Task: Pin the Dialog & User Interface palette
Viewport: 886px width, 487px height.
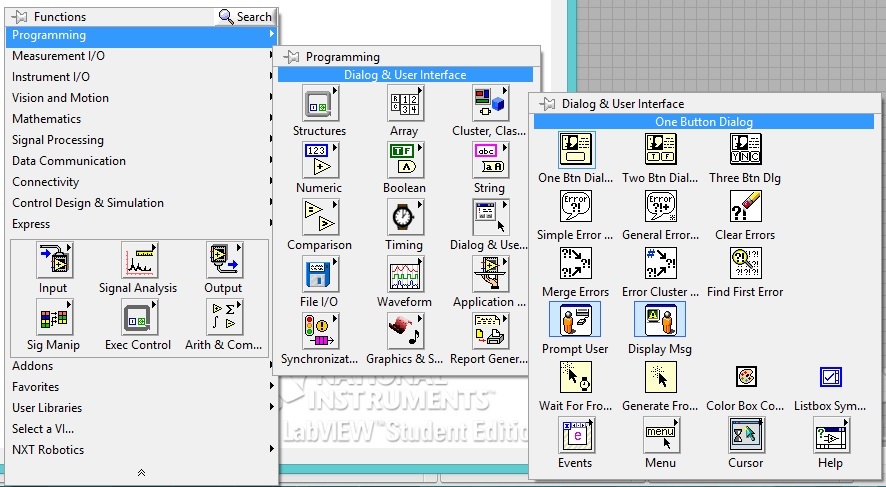Action: 546,104
